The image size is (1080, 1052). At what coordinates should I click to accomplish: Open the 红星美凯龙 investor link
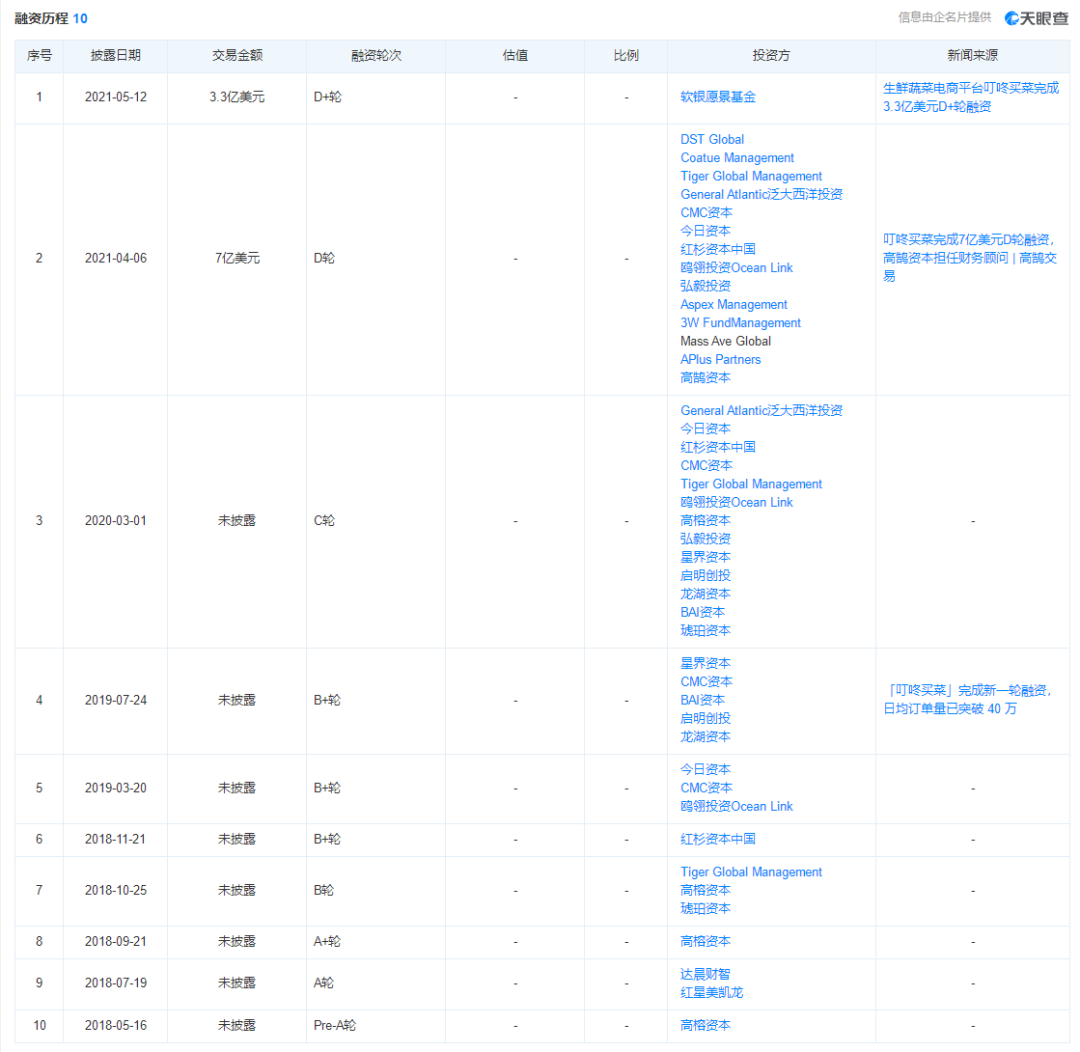(x=712, y=993)
